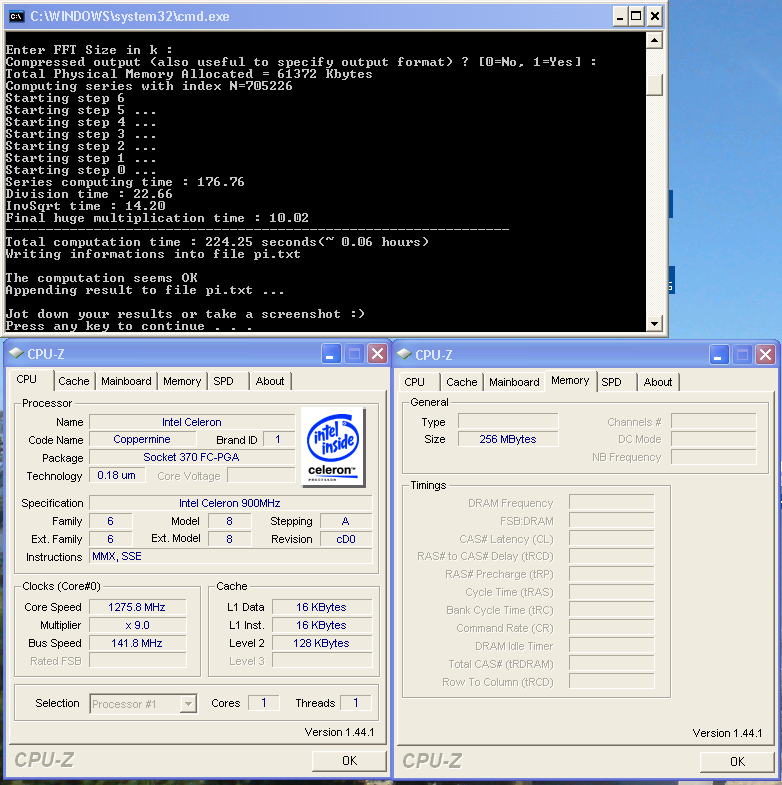Close the left CPU-Z window

pos(377,354)
